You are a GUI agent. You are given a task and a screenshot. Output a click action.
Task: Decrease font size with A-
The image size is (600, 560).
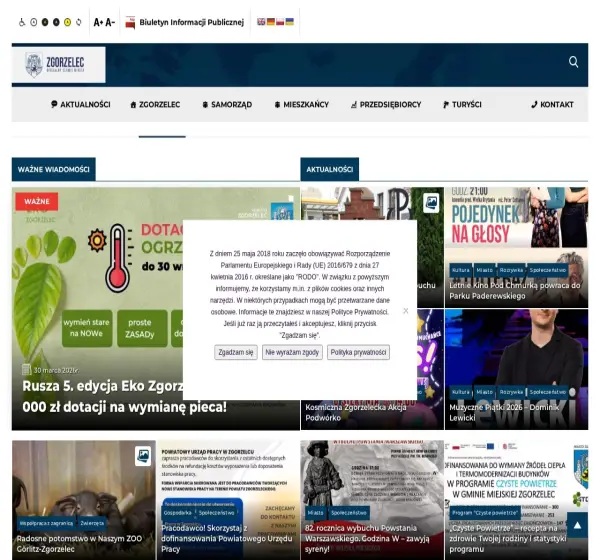click(110, 22)
